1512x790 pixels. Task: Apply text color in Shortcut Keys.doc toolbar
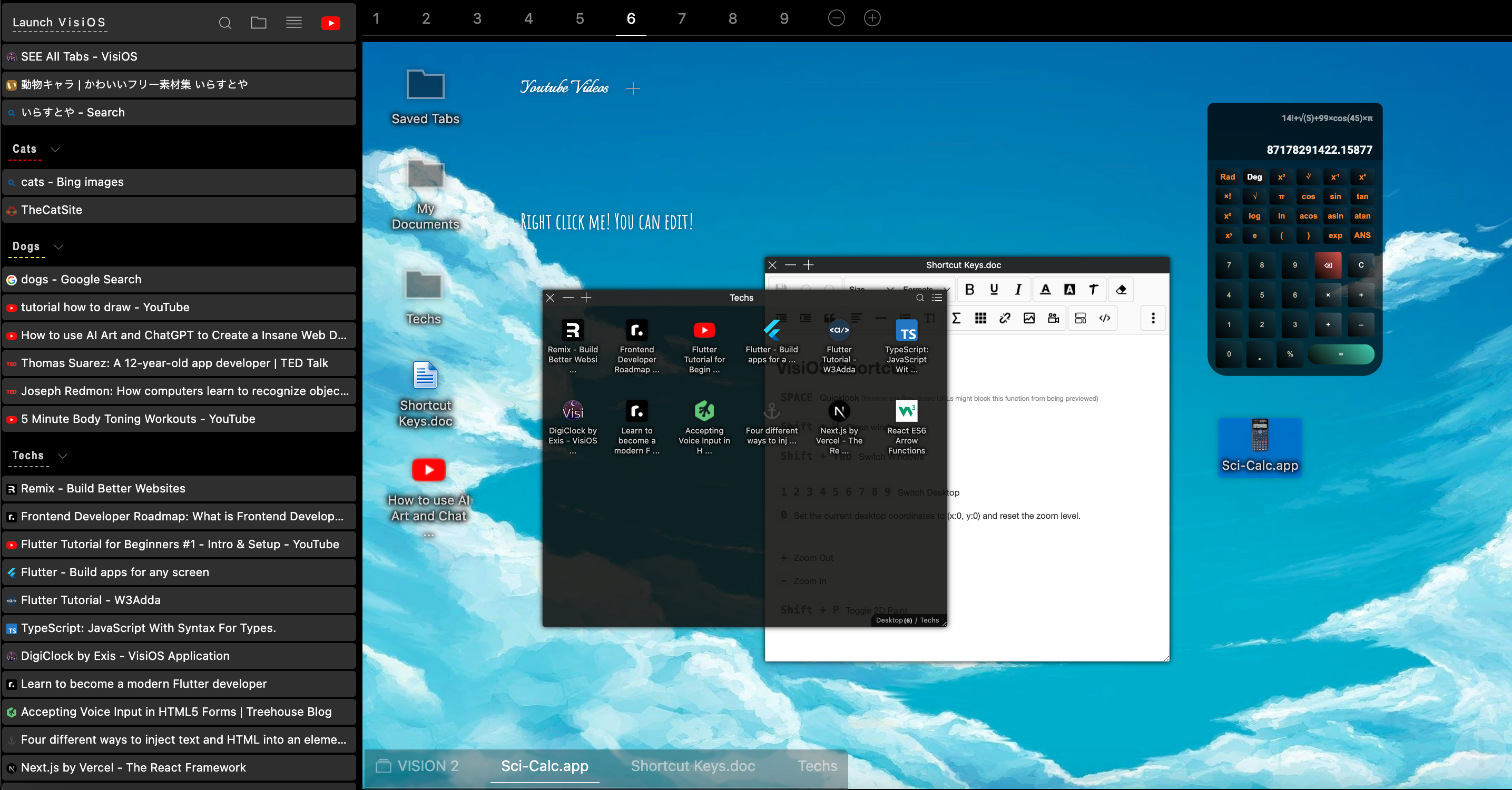(x=1045, y=289)
